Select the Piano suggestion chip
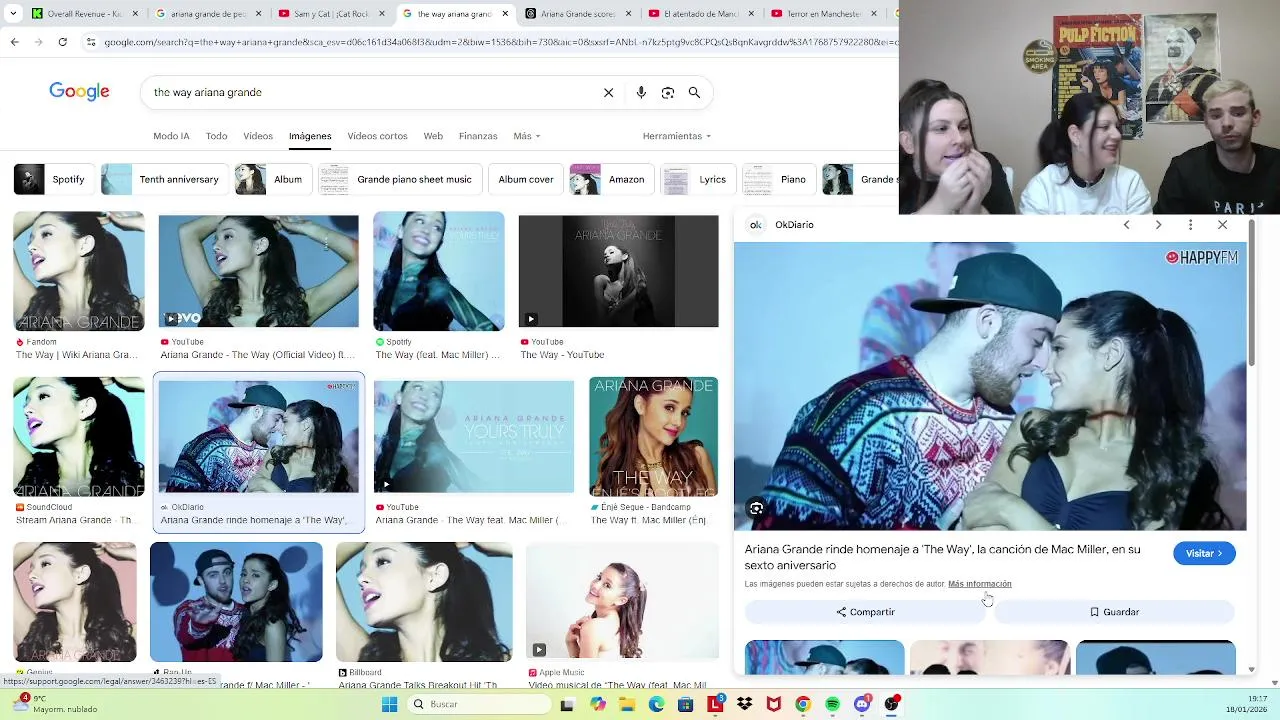 pyautogui.click(x=777, y=180)
